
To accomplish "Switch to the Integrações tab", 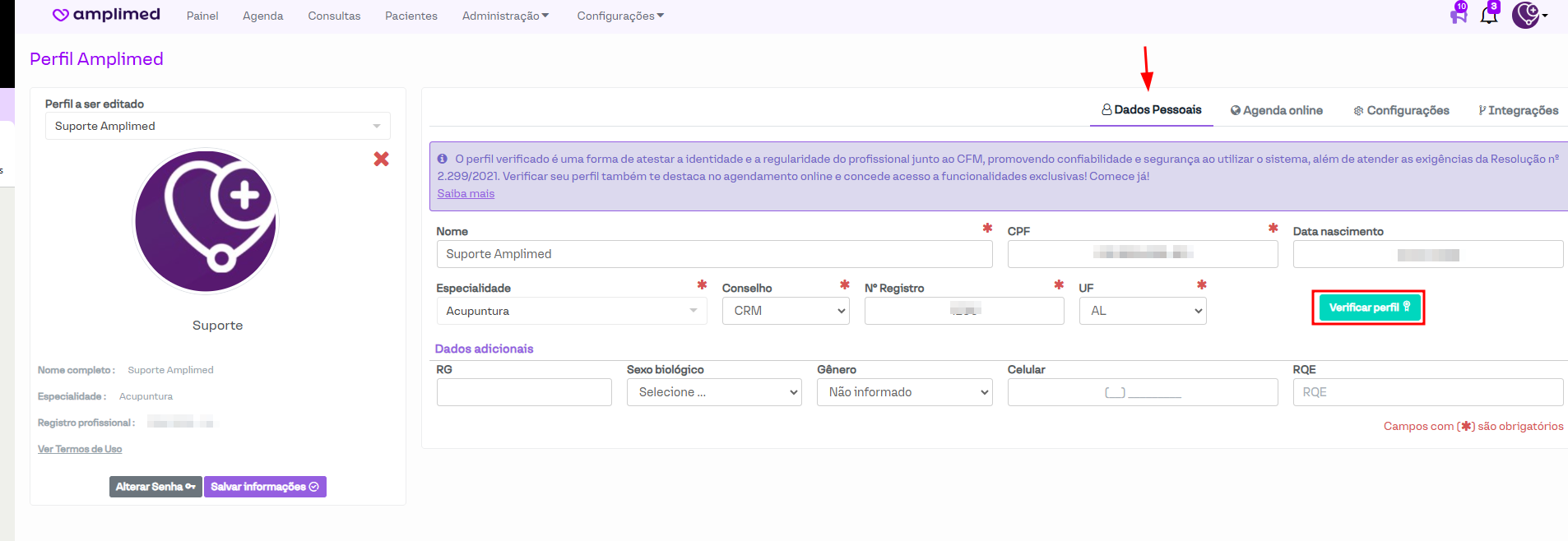I will pyautogui.click(x=1518, y=110).
